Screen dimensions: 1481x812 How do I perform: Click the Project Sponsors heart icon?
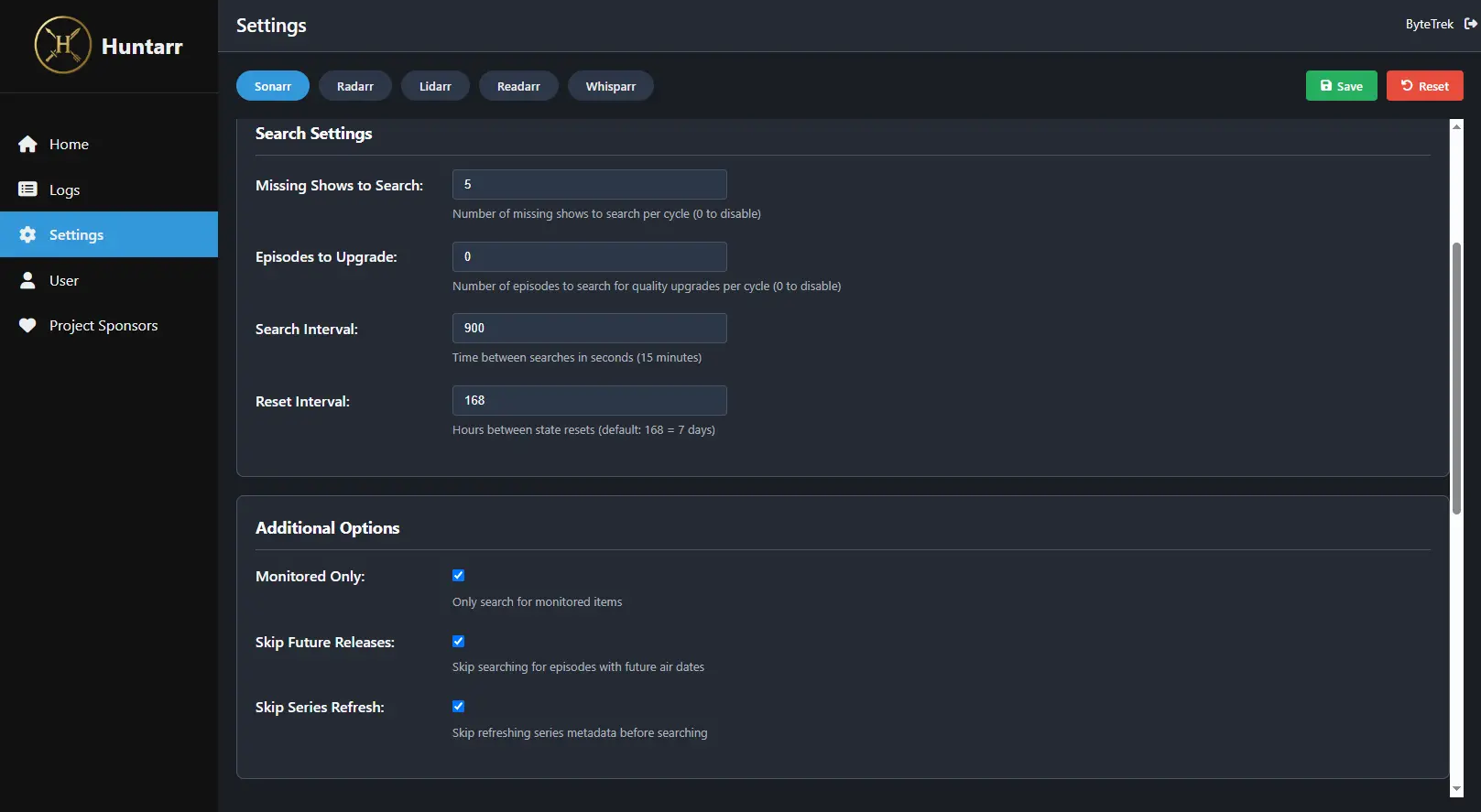click(27, 326)
